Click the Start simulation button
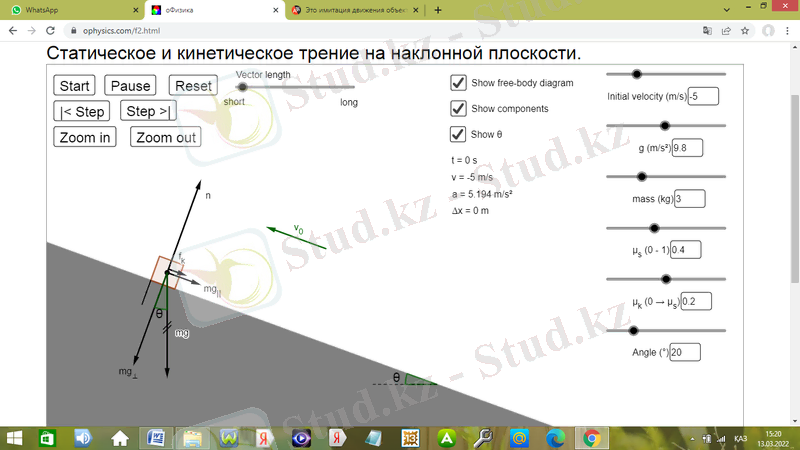The image size is (800, 450). 74,86
